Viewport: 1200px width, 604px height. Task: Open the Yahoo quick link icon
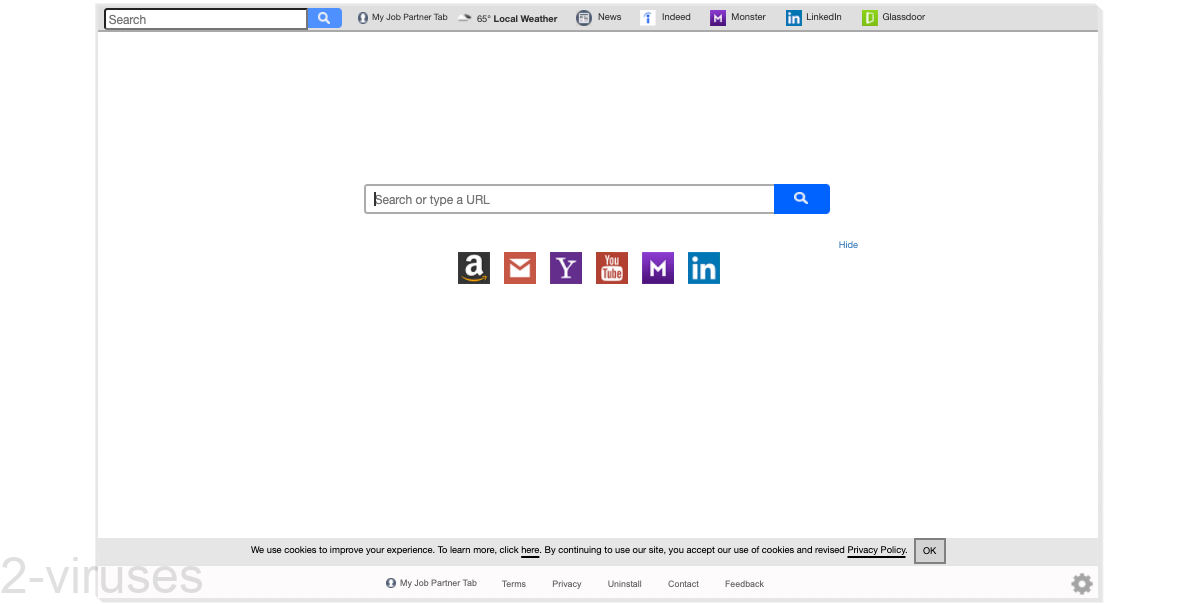pos(566,267)
